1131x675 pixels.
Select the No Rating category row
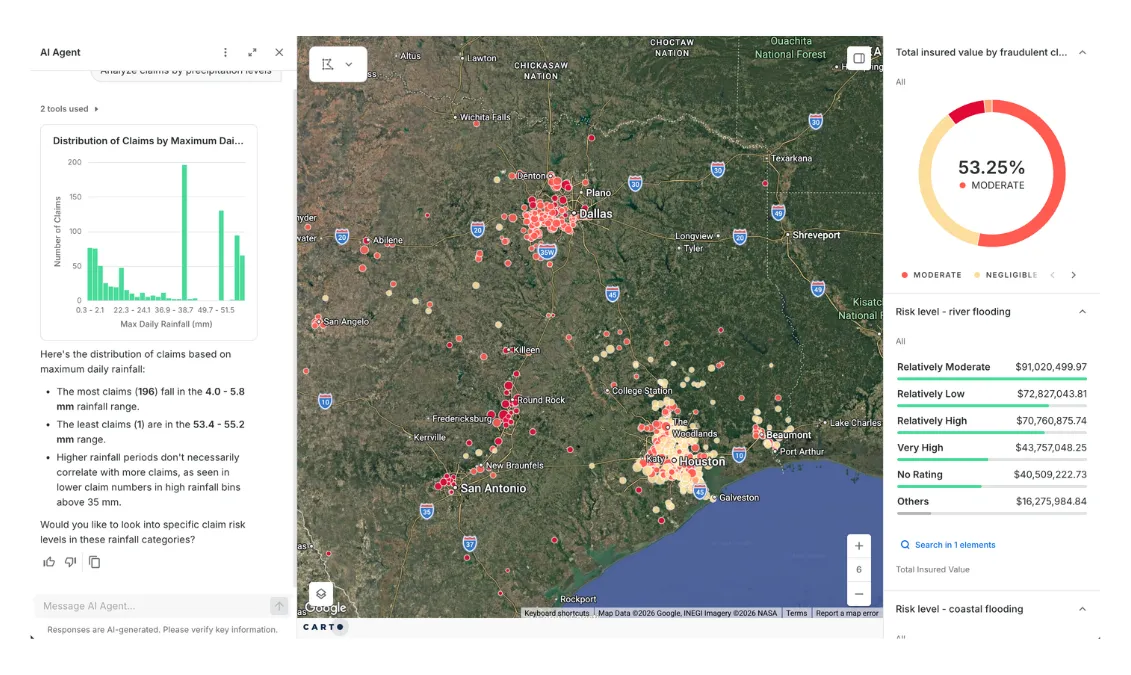pyautogui.click(x=992, y=477)
